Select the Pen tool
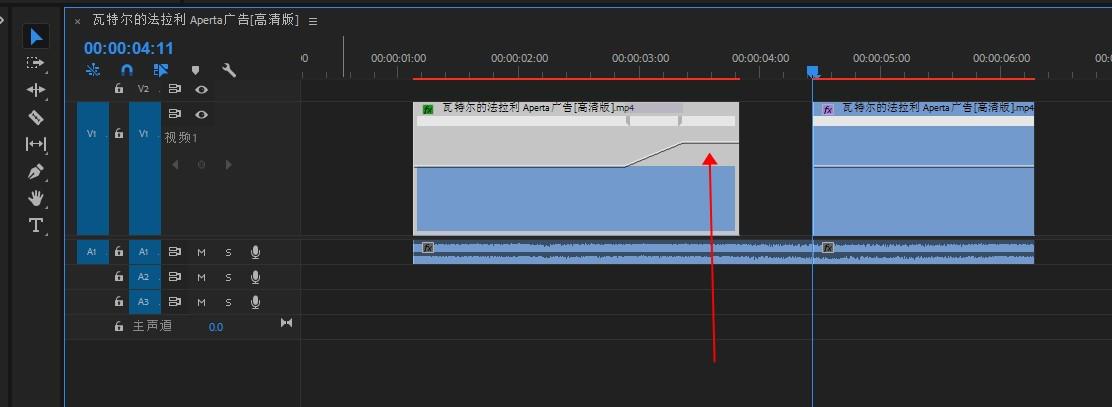The image size is (1112, 407). pos(36,171)
